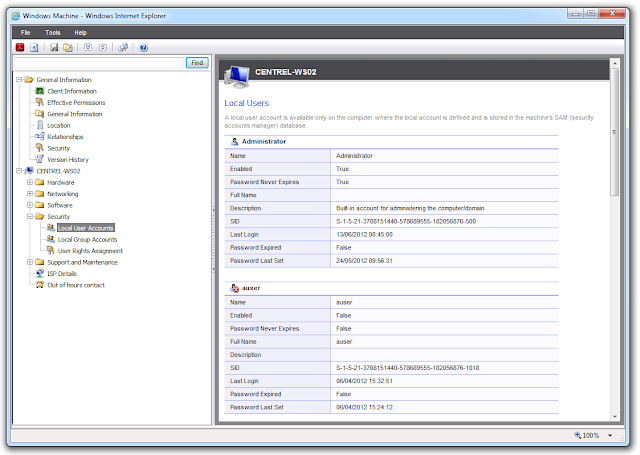This screenshot has width=640, height=455.
Task: Click the collapse all toolbar icon
Action: coord(103,47)
